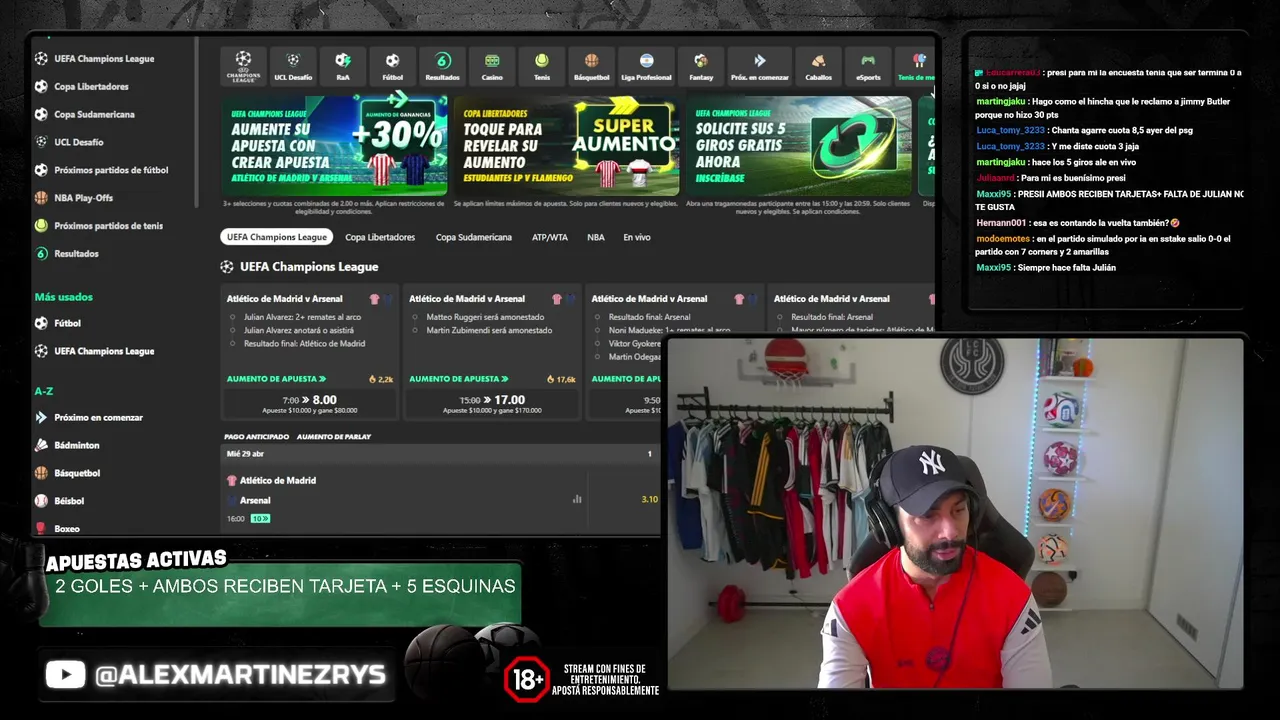Click the Pago Anticipado label

point(257,437)
